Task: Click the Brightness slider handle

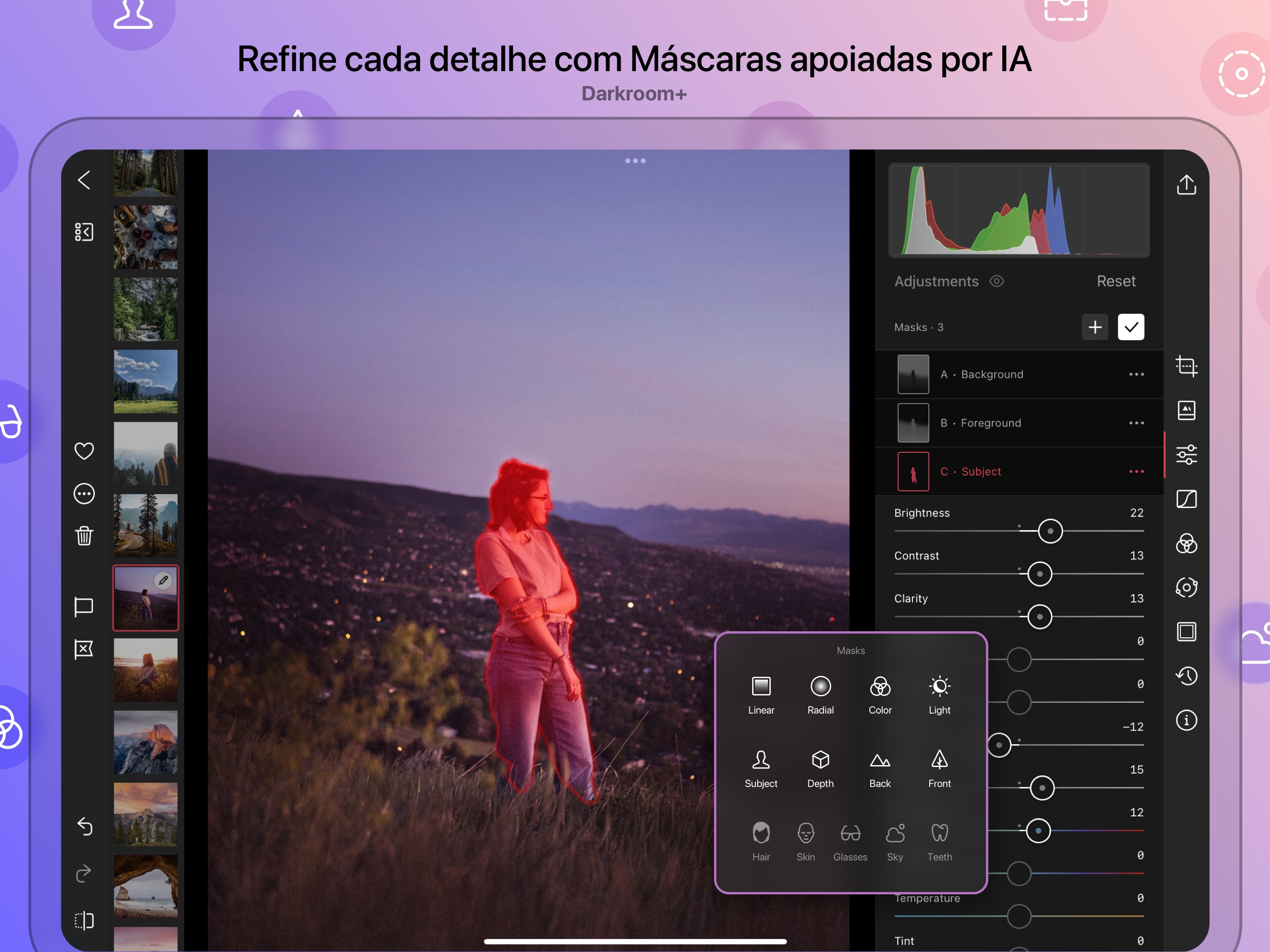Action: point(1050,531)
